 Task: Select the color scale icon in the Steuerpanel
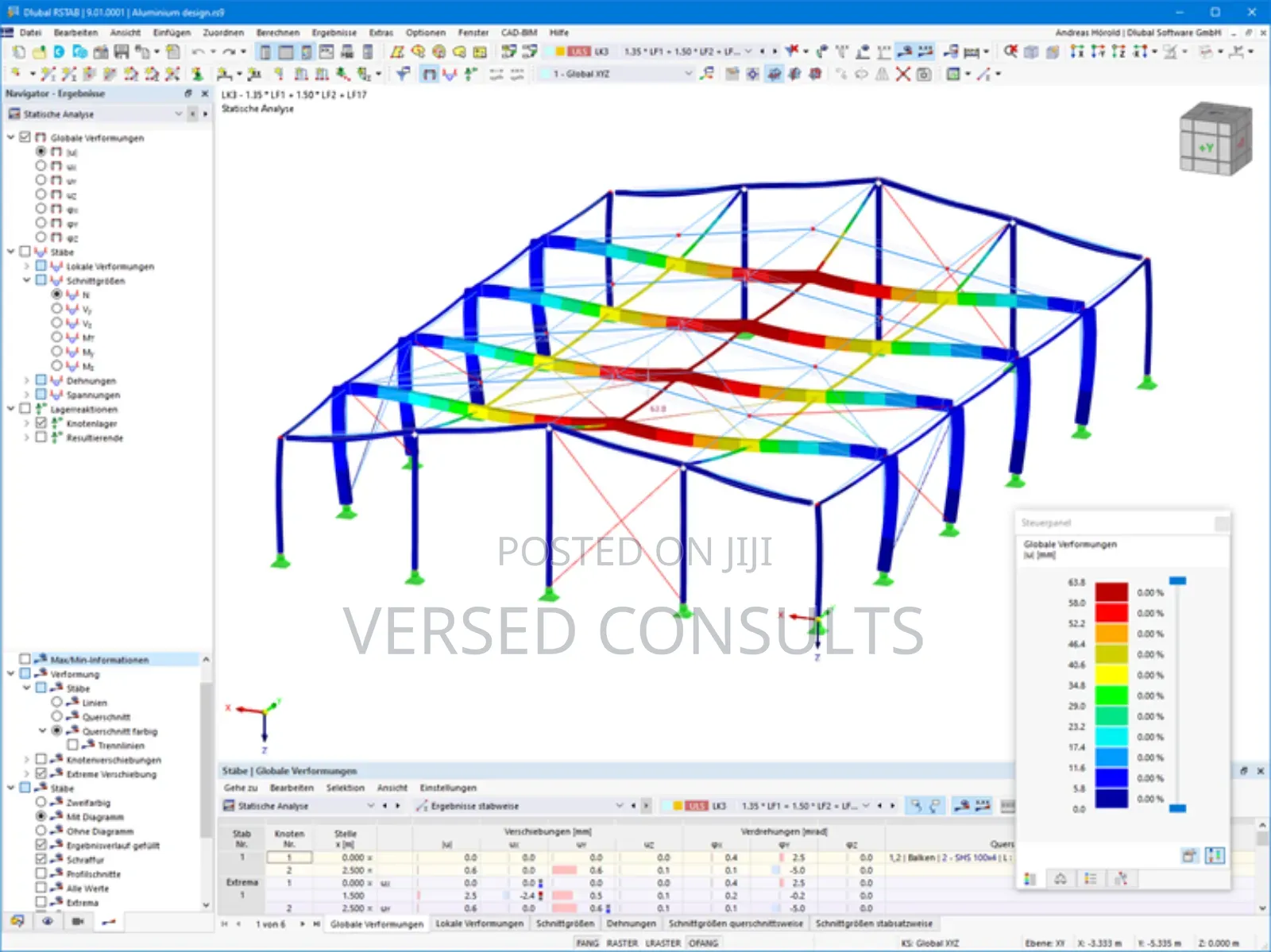[x=1031, y=879]
